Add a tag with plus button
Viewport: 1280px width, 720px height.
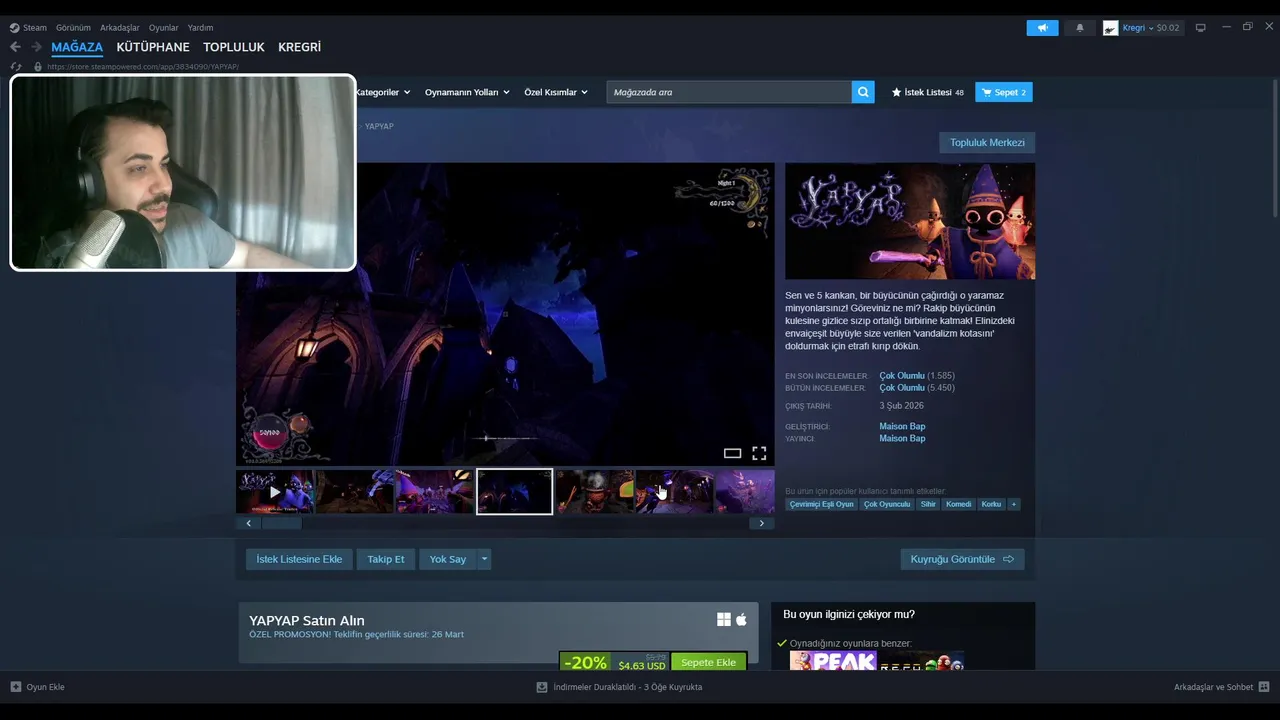coord(1014,504)
